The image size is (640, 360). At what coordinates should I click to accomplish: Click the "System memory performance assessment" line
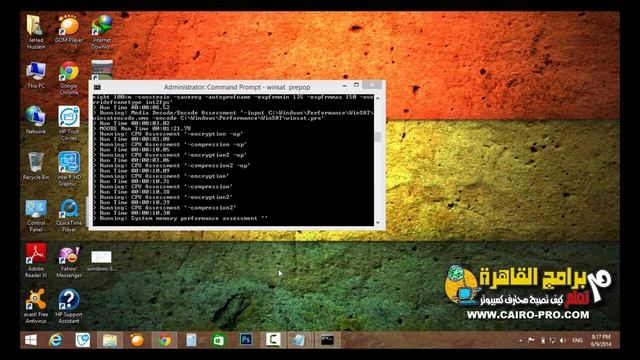point(180,218)
